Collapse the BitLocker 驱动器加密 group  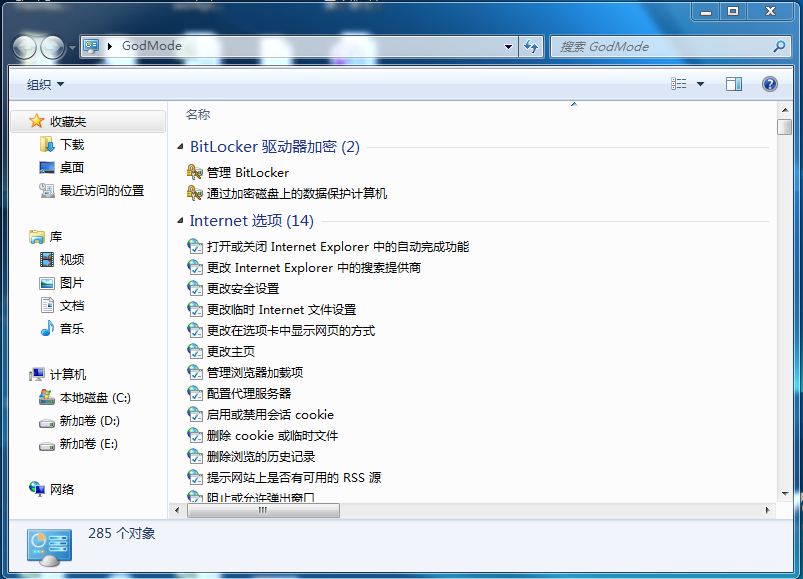pos(180,147)
